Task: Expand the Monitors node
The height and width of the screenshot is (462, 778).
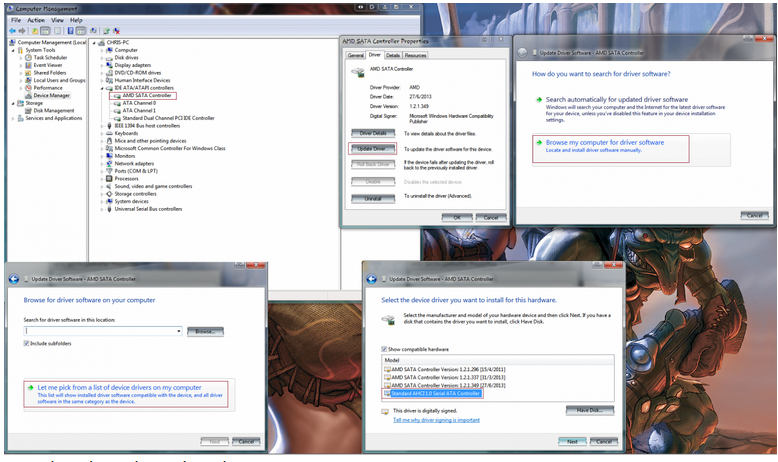Action: coord(102,156)
